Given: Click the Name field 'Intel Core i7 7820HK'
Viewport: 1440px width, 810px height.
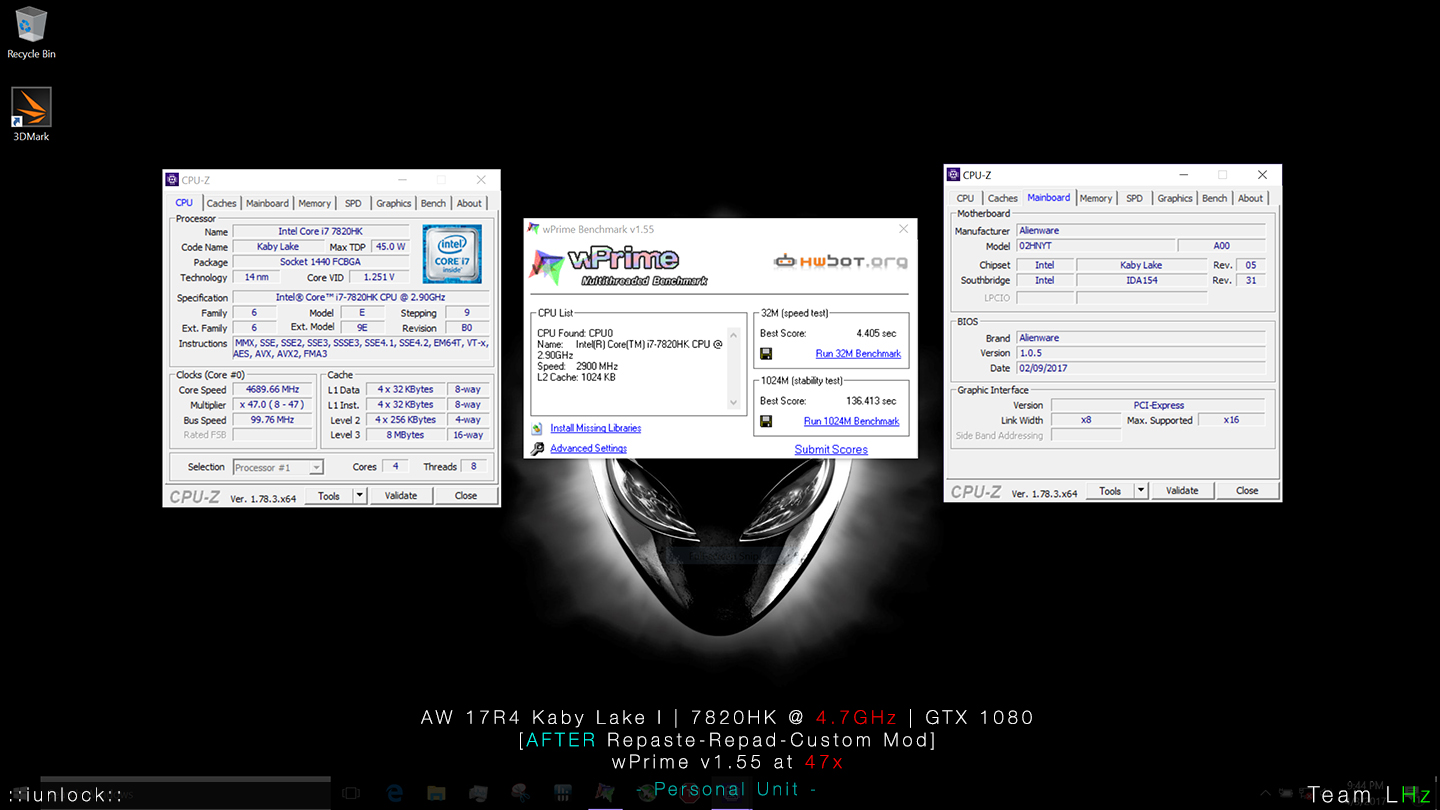Looking at the screenshot, I should click(321, 232).
